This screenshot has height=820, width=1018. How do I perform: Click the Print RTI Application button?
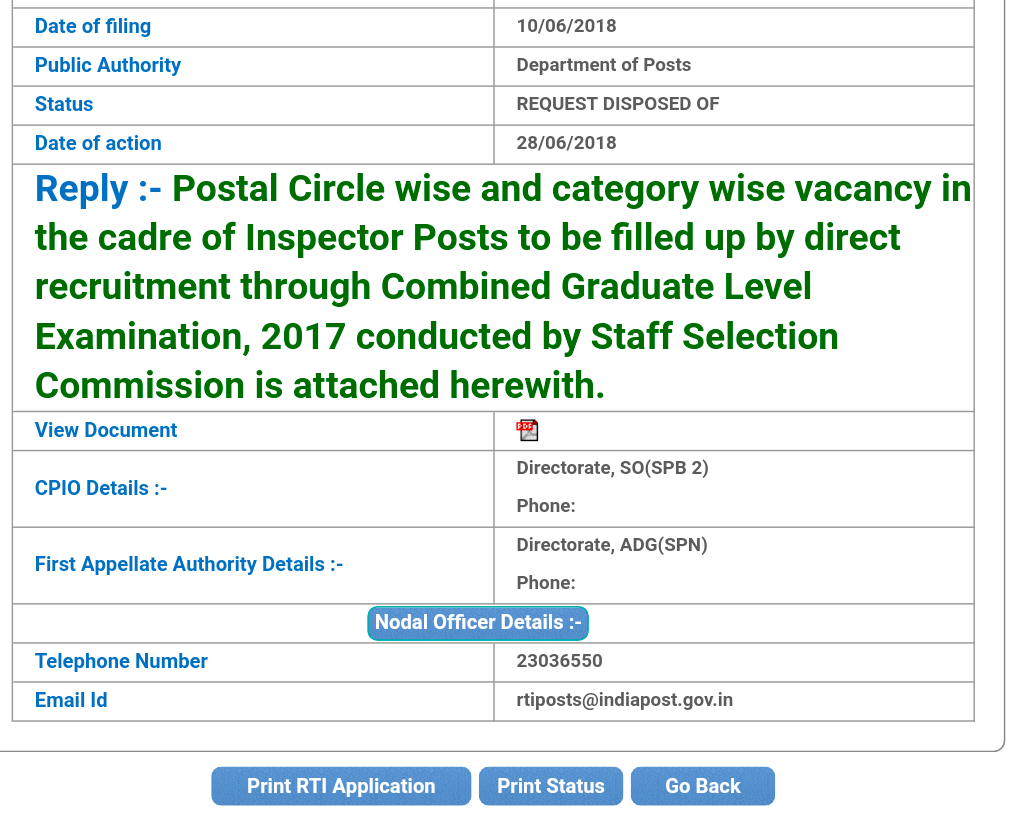click(341, 786)
